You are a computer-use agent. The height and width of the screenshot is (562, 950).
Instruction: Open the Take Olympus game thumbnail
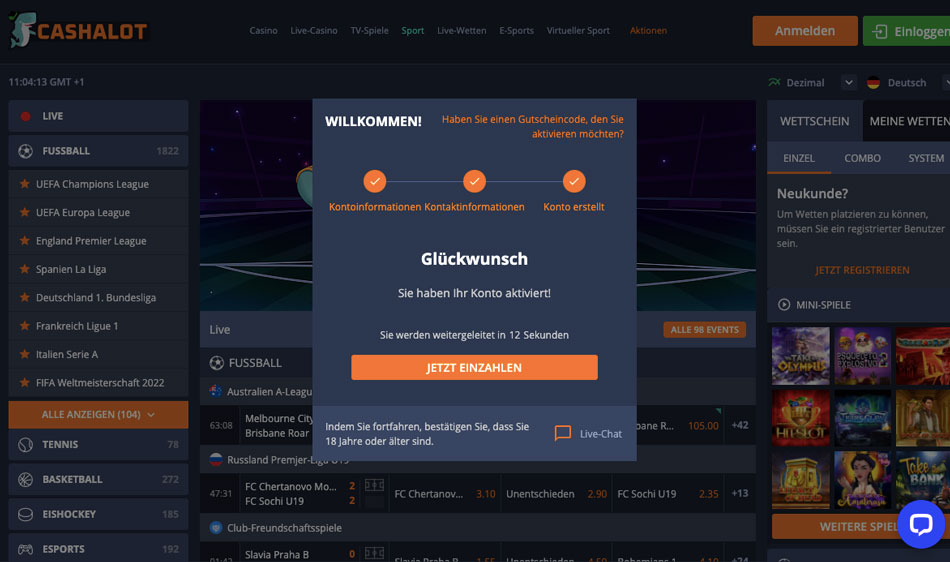pyautogui.click(x=800, y=356)
